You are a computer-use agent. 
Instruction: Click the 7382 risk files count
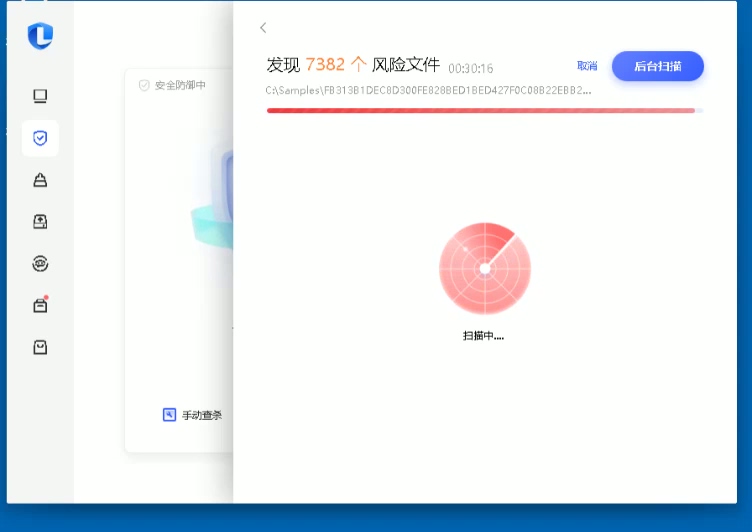pos(325,64)
